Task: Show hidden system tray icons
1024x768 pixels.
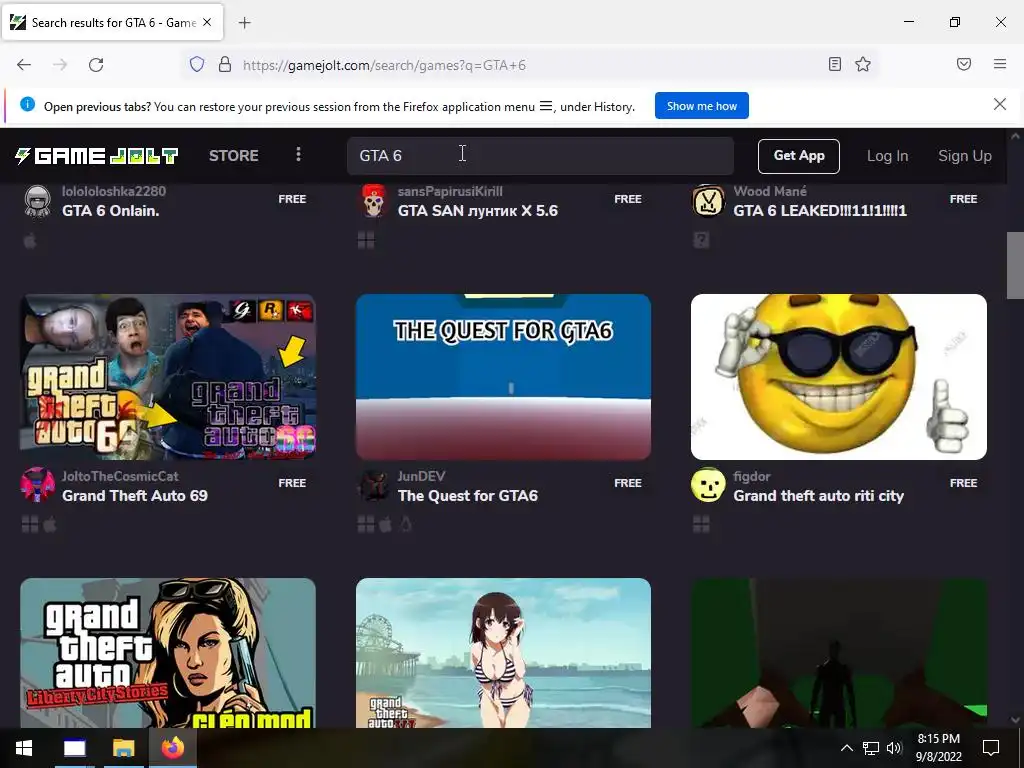Action: [x=846, y=748]
